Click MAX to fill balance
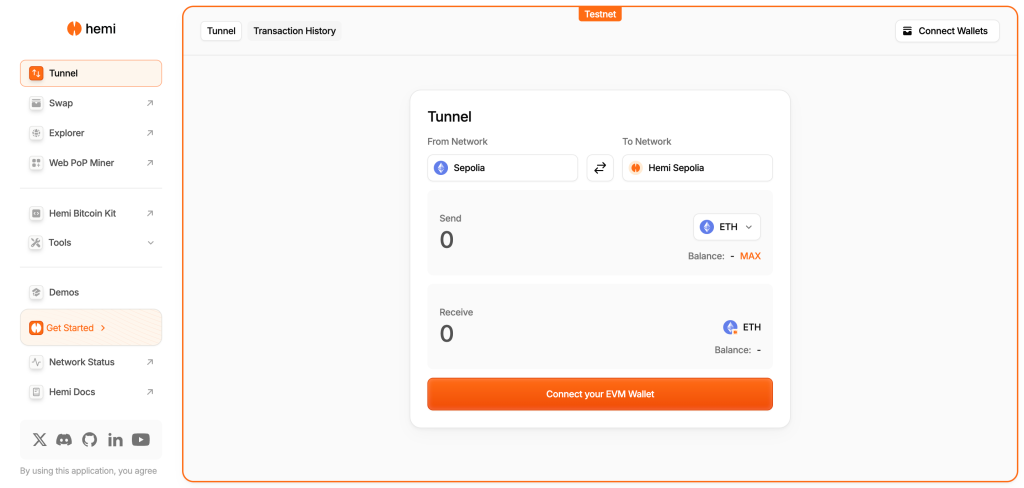Image resolution: width=1024 pixels, height=488 pixels. point(750,256)
